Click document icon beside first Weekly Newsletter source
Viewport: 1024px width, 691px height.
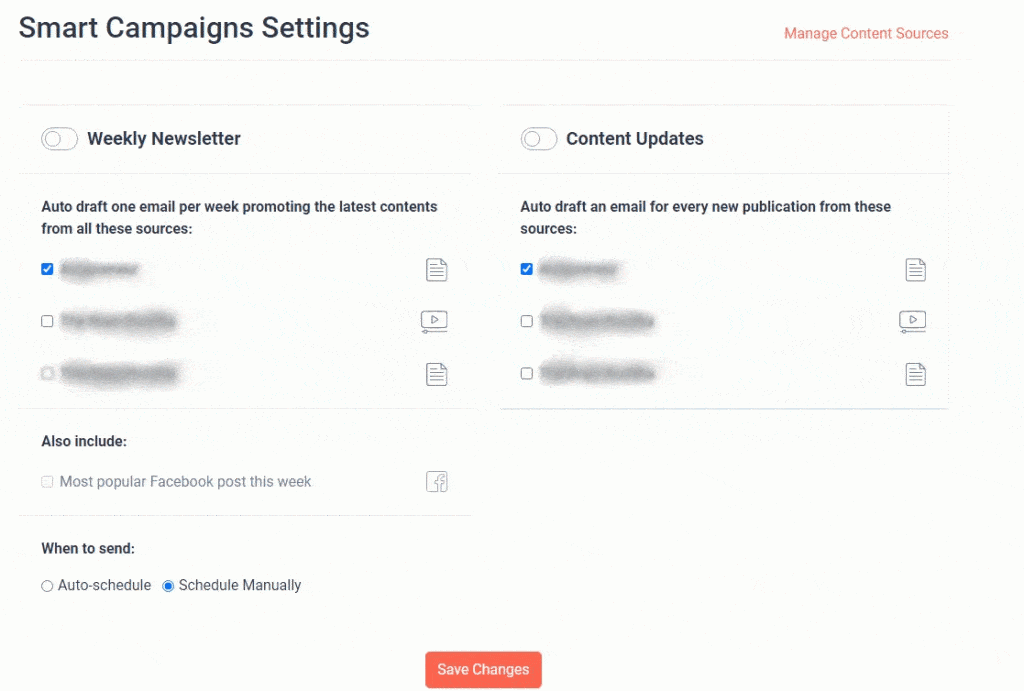[436, 269]
